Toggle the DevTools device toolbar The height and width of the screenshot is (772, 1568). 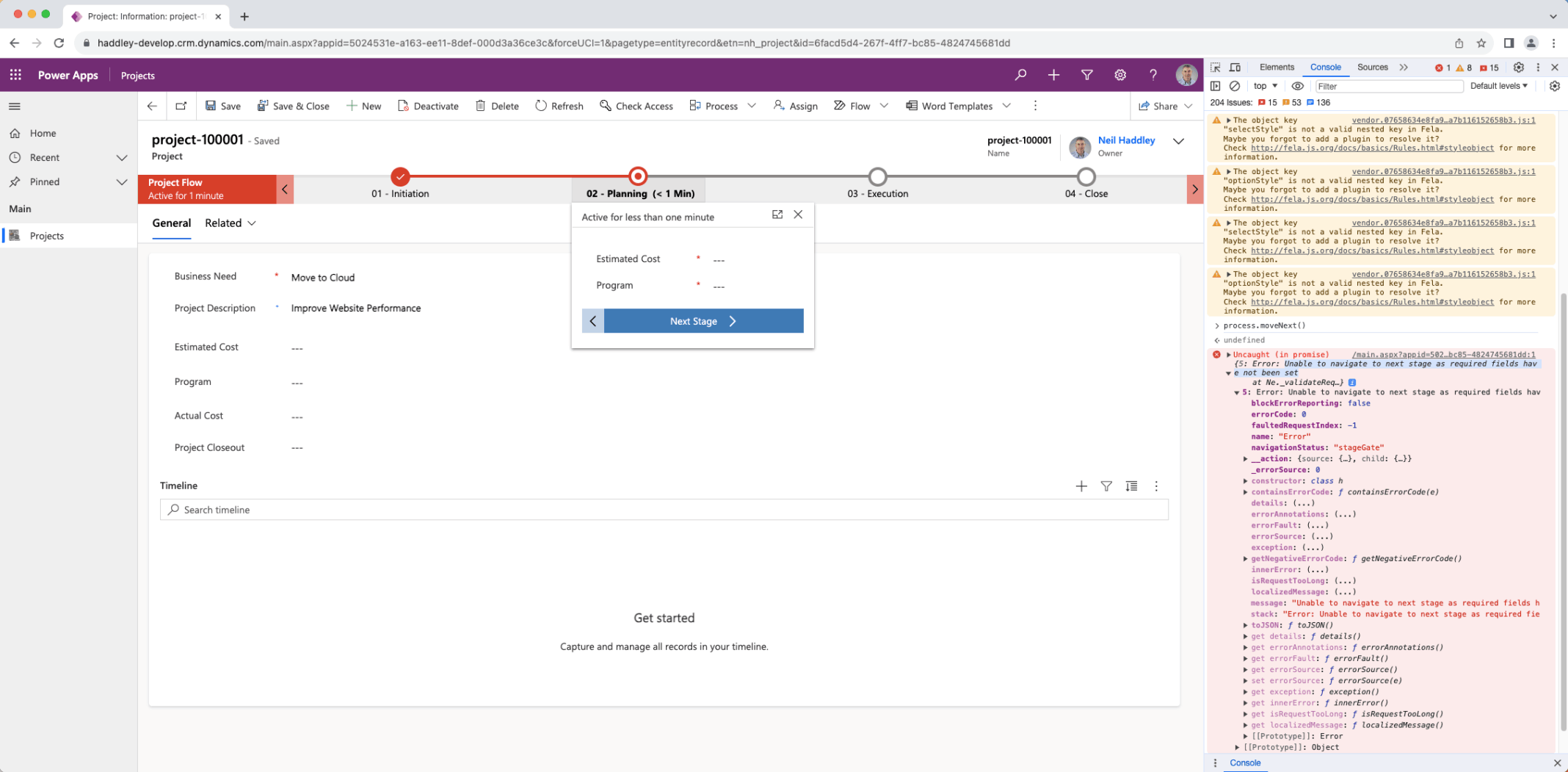[1235, 68]
